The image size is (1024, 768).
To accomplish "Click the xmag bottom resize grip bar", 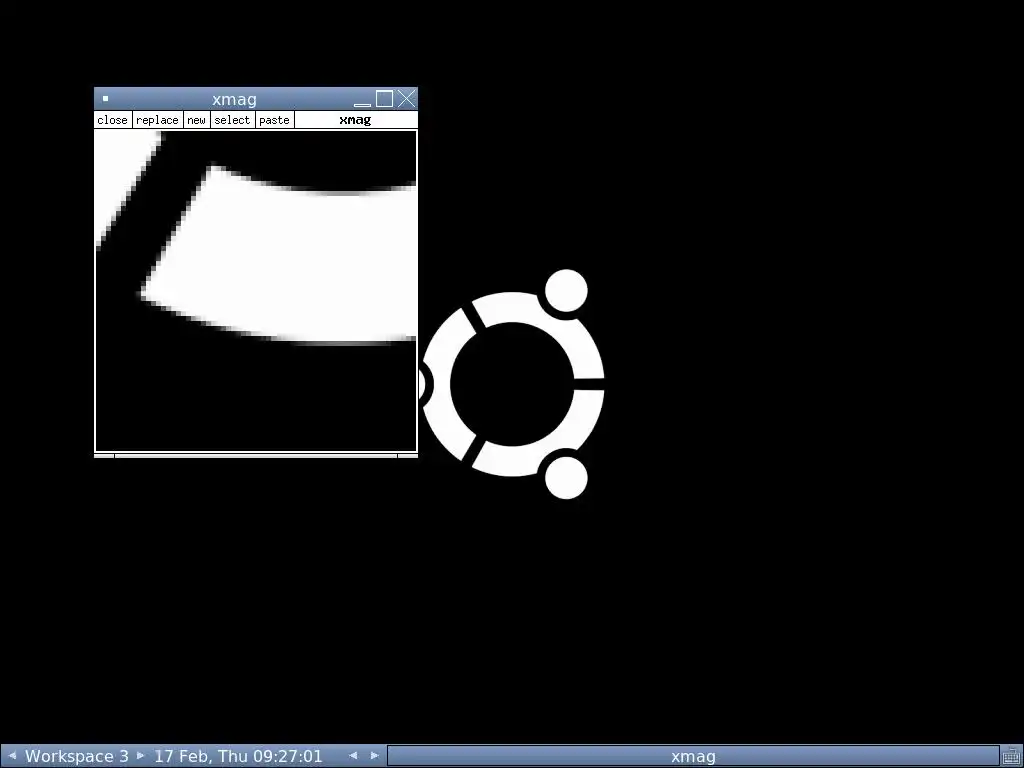I will 256,456.
